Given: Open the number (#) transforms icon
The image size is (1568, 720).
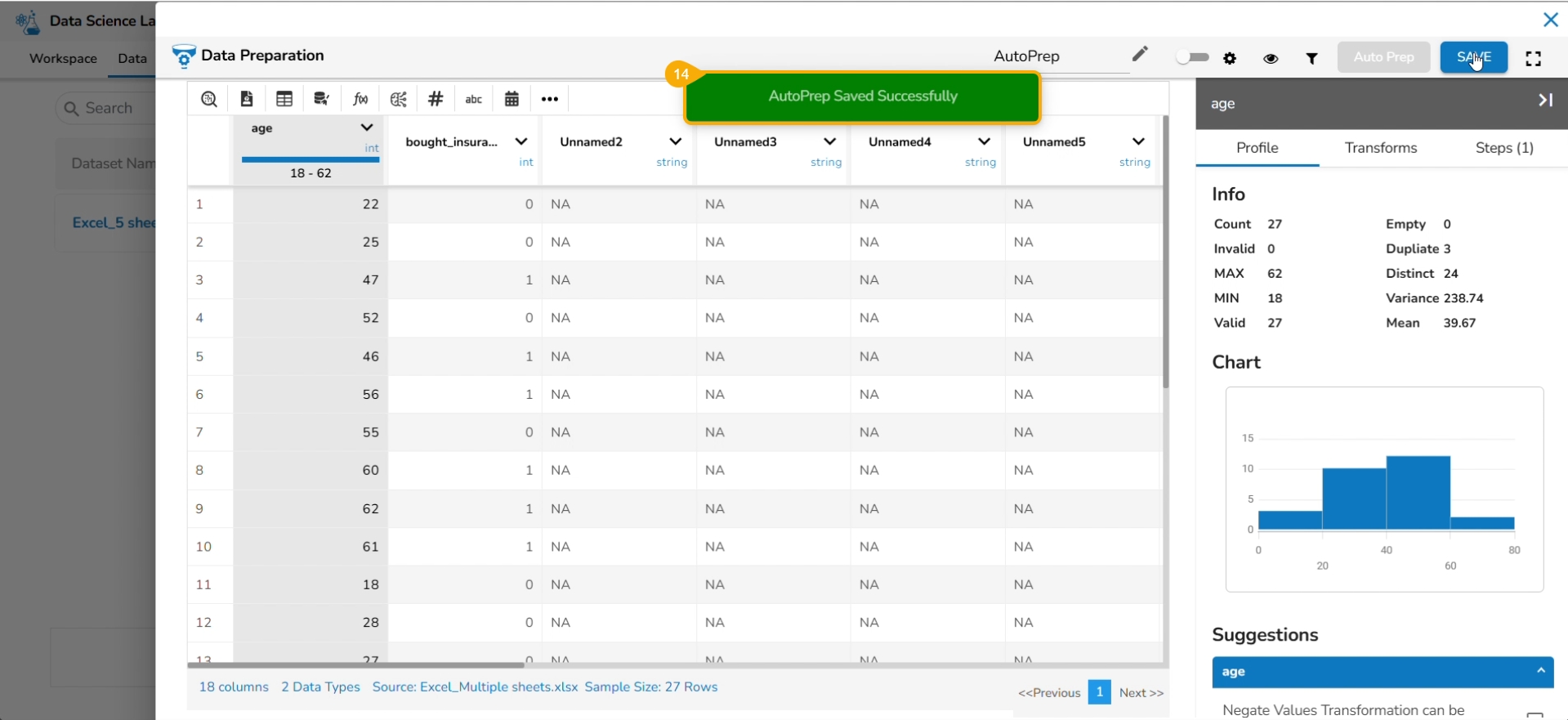Looking at the screenshot, I should 436,99.
